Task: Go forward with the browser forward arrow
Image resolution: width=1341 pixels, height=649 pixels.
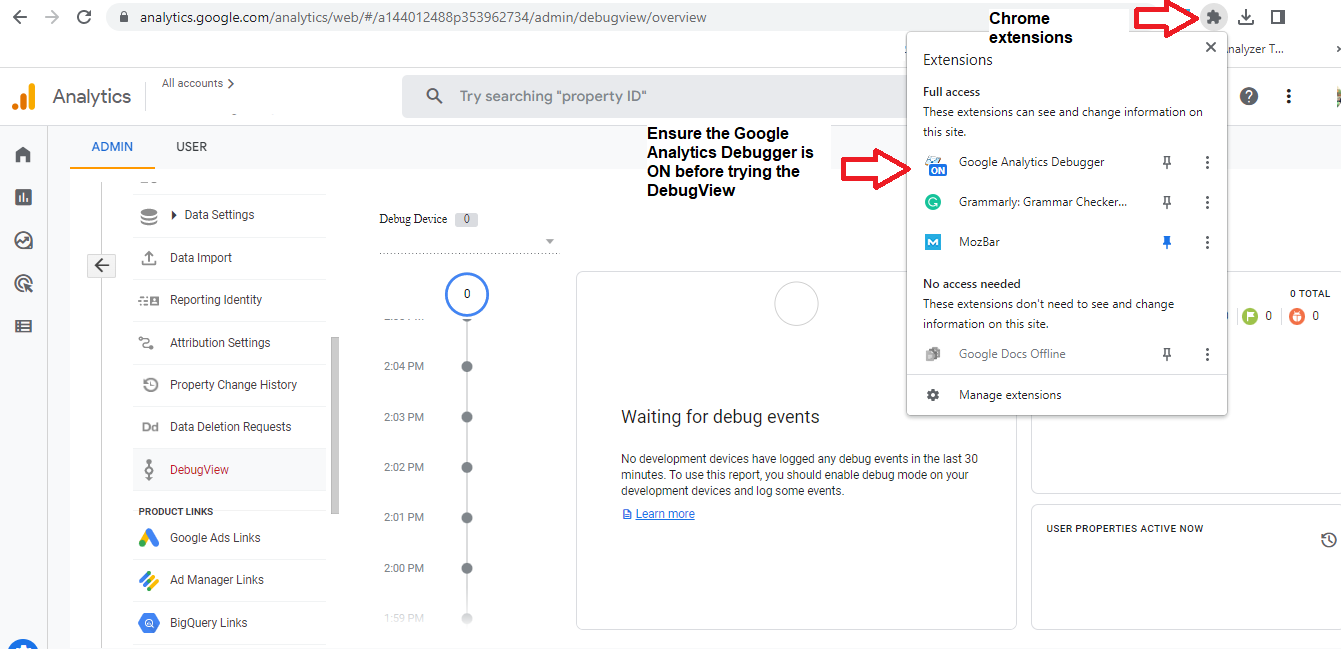Action: point(51,17)
